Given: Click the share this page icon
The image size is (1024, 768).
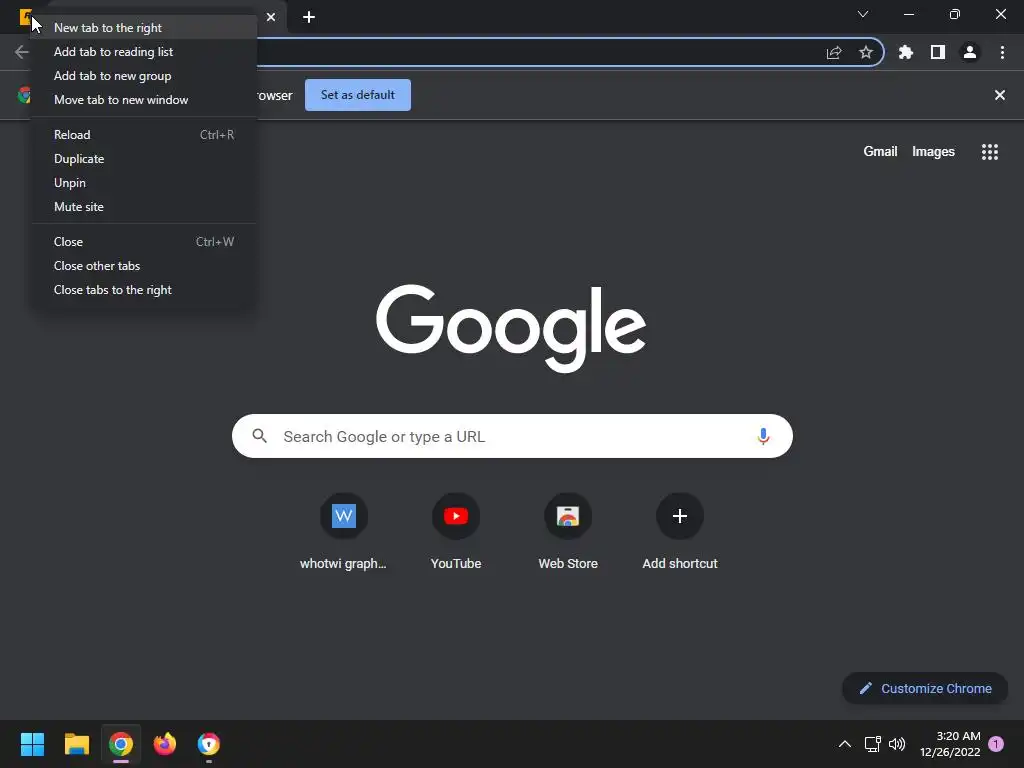Looking at the screenshot, I should pos(834,53).
